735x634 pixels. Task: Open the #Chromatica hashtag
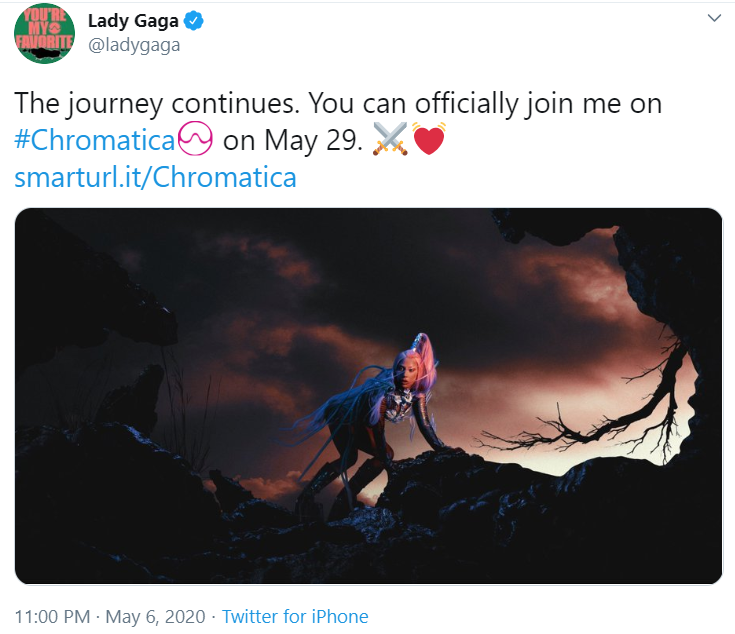pos(96,139)
